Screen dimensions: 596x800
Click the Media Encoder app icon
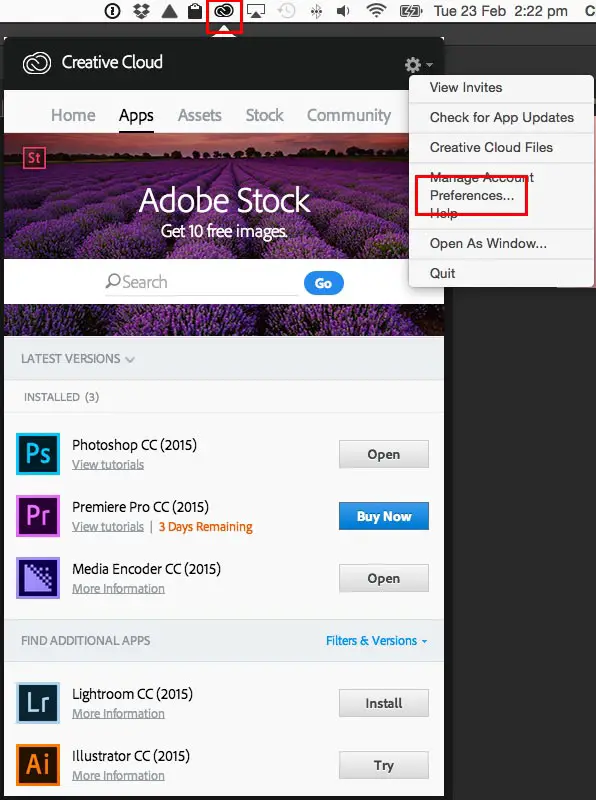tap(38, 578)
